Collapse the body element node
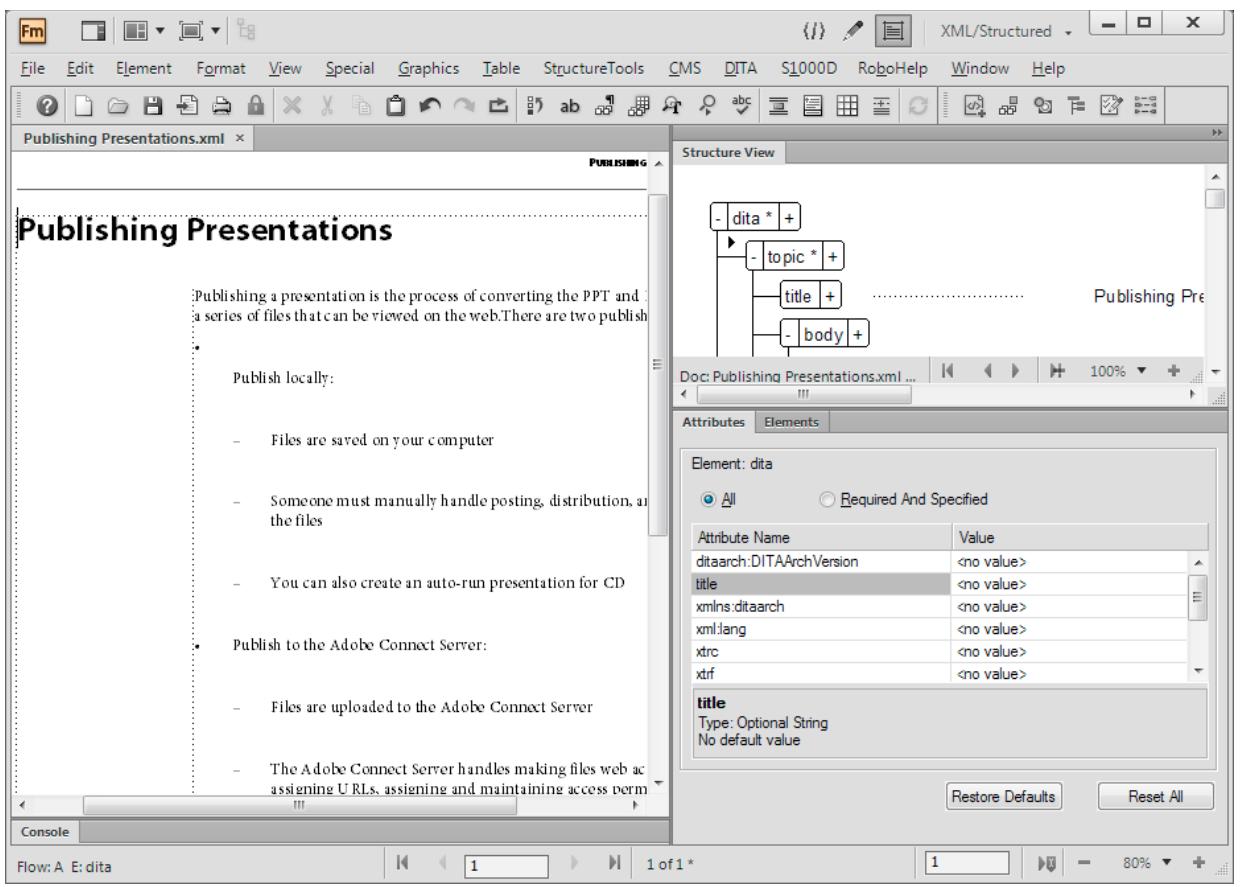The height and width of the screenshot is (887, 1242). click(x=788, y=334)
